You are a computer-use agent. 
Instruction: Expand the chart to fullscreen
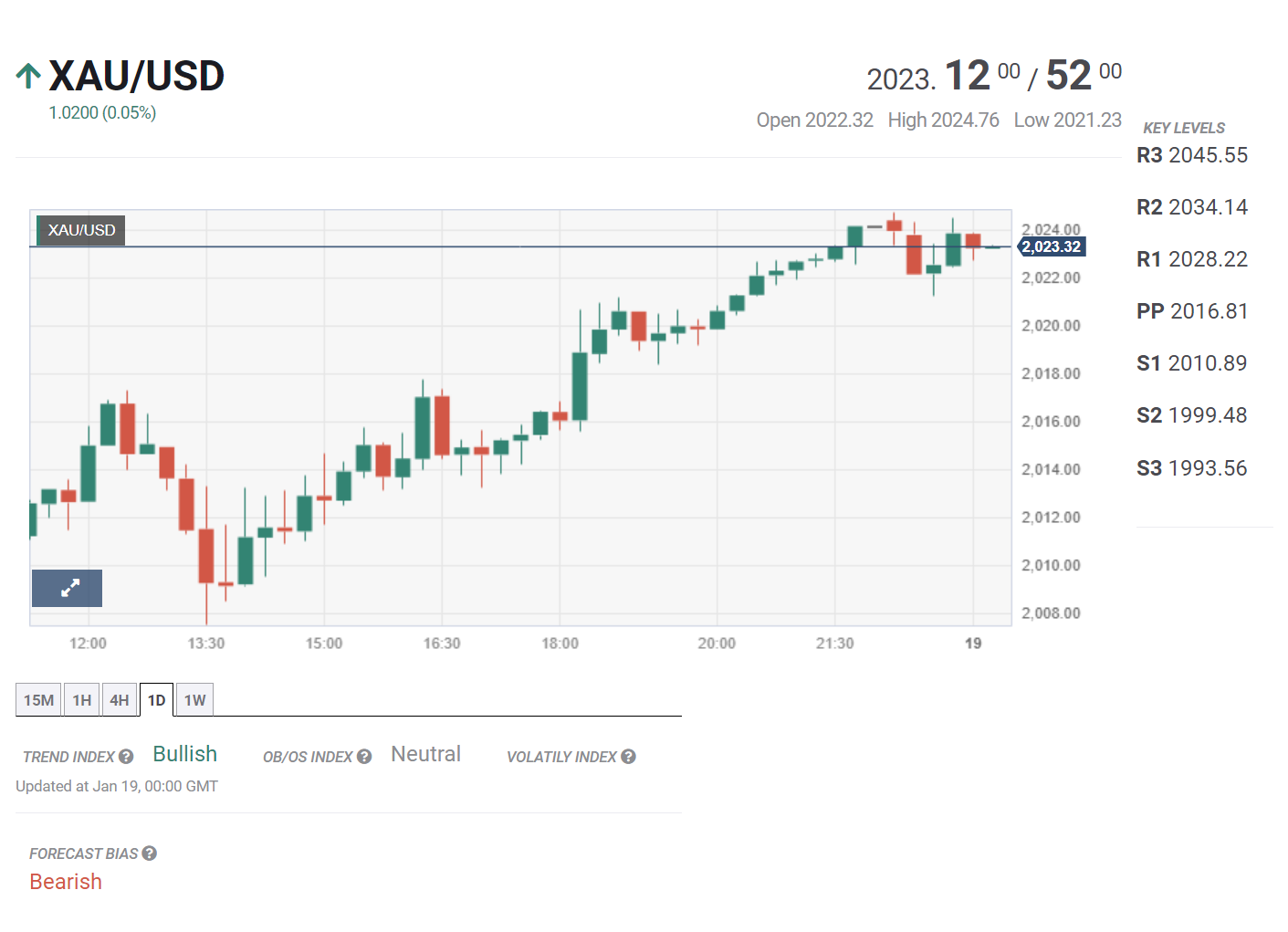68,589
